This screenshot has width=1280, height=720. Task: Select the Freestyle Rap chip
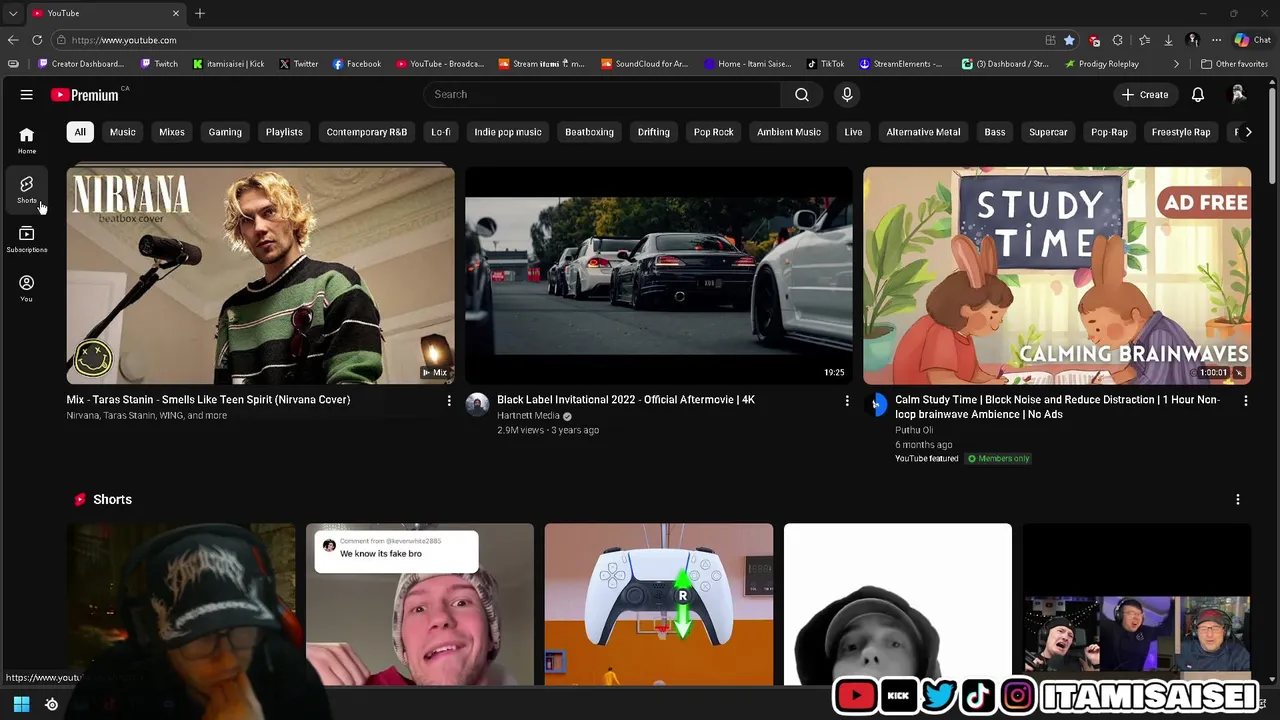pyautogui.click(x=1181, y=132)
